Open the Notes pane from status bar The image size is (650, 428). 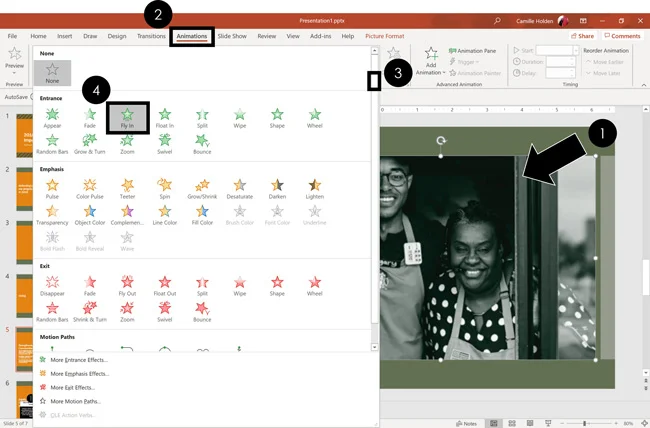(467, 423)
